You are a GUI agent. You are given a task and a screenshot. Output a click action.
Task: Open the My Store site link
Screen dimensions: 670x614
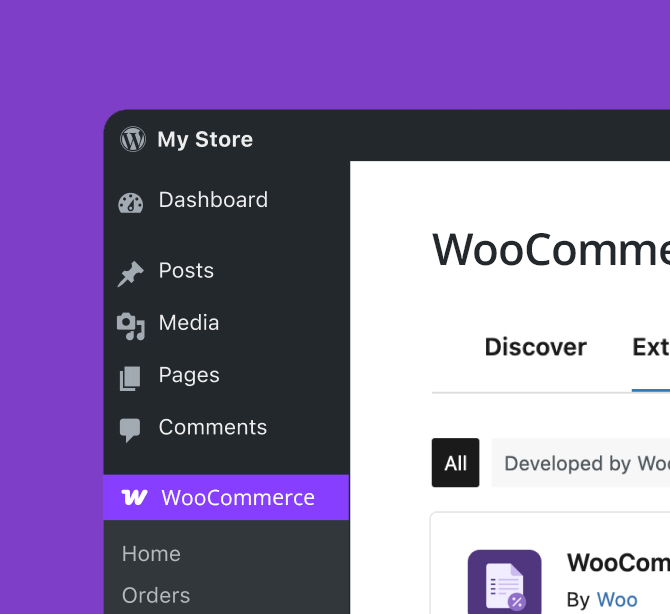205,139
